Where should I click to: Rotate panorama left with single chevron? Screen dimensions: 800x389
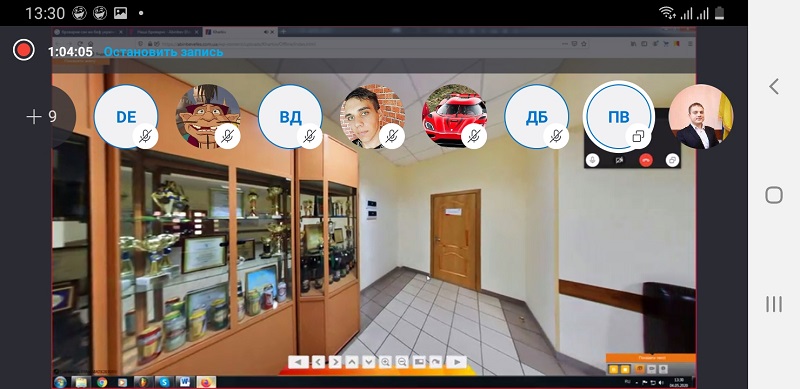(318, 362)
